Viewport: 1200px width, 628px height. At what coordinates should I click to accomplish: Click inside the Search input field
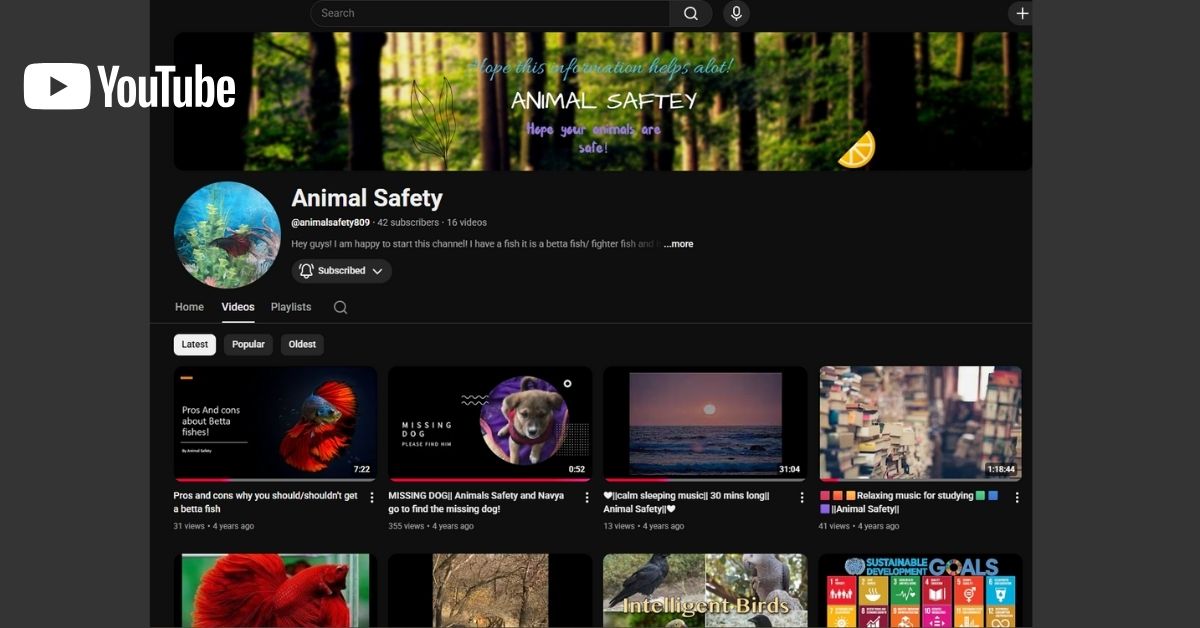point(480,13)
